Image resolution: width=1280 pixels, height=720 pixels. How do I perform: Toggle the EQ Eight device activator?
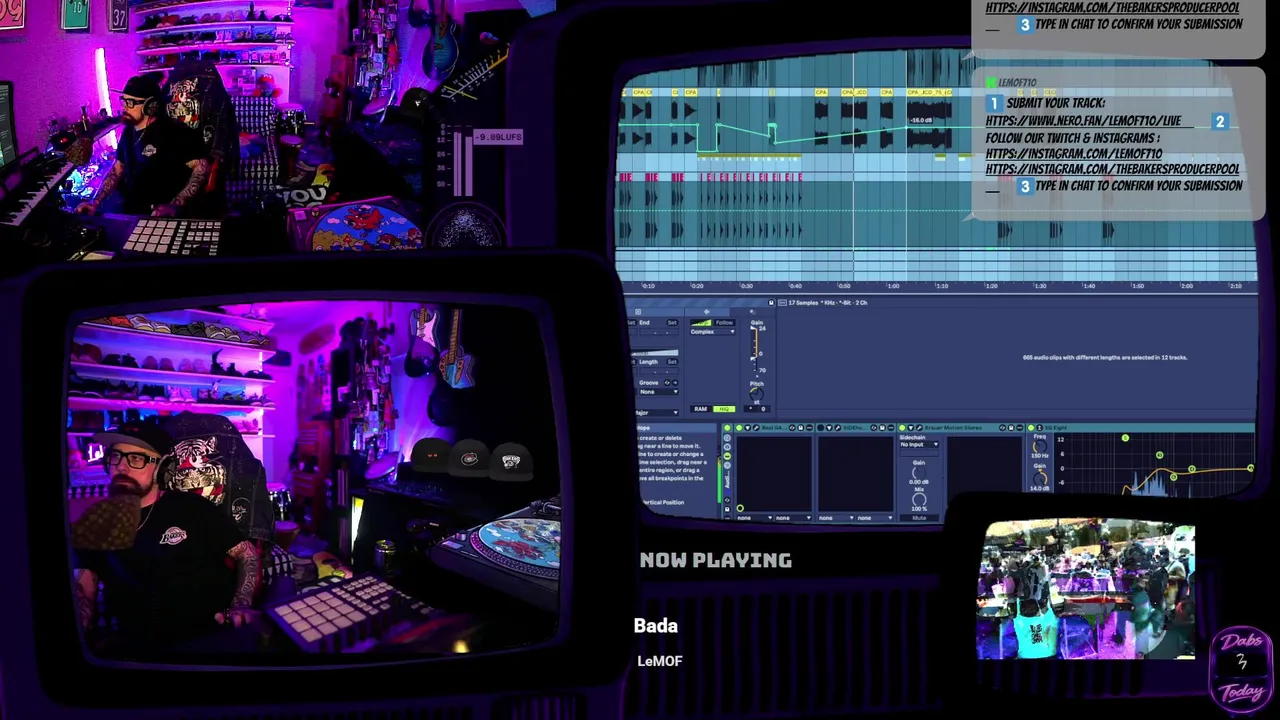point(1031,427)
